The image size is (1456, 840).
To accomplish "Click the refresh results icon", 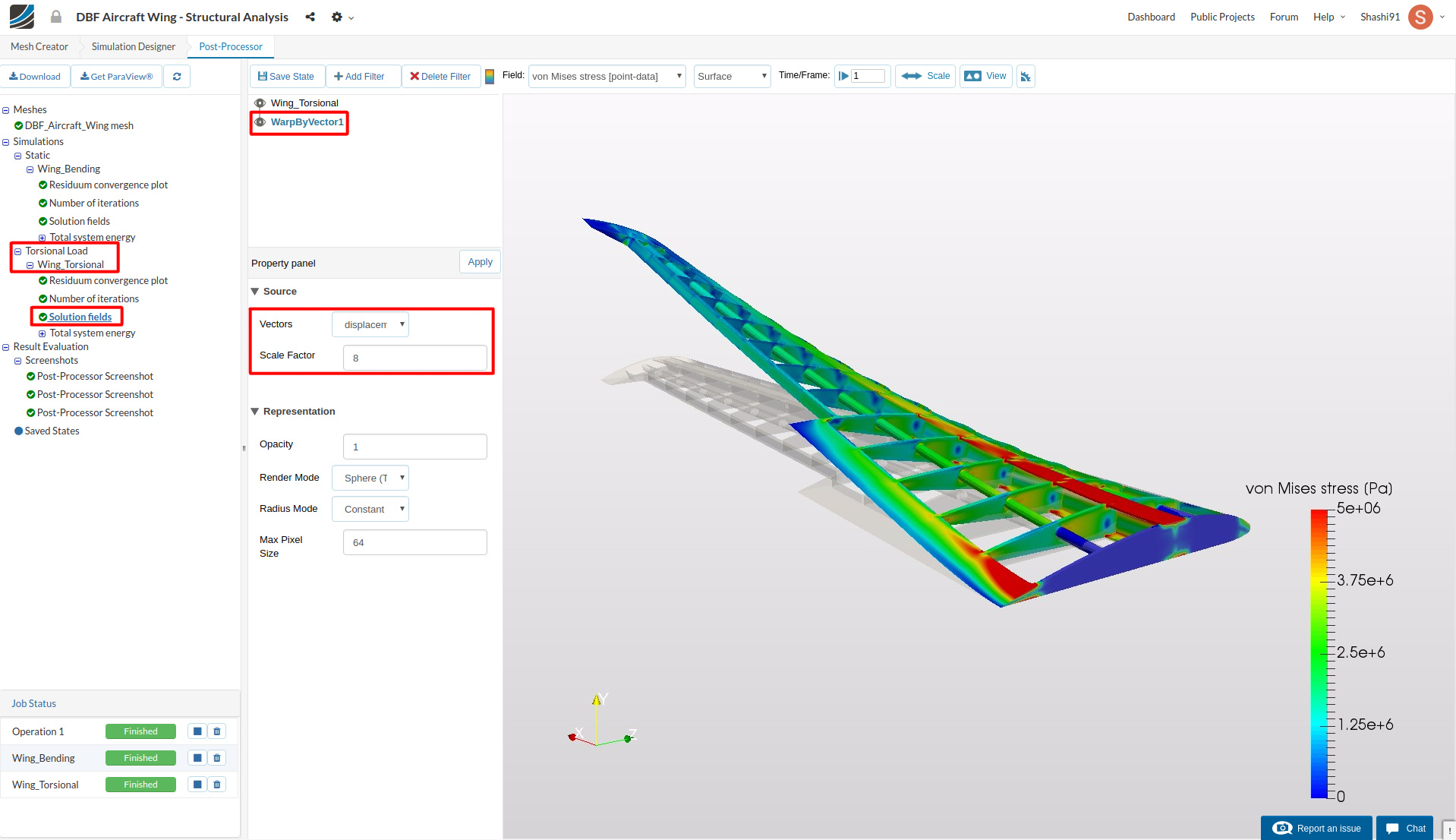I will (x=177, y=77).
